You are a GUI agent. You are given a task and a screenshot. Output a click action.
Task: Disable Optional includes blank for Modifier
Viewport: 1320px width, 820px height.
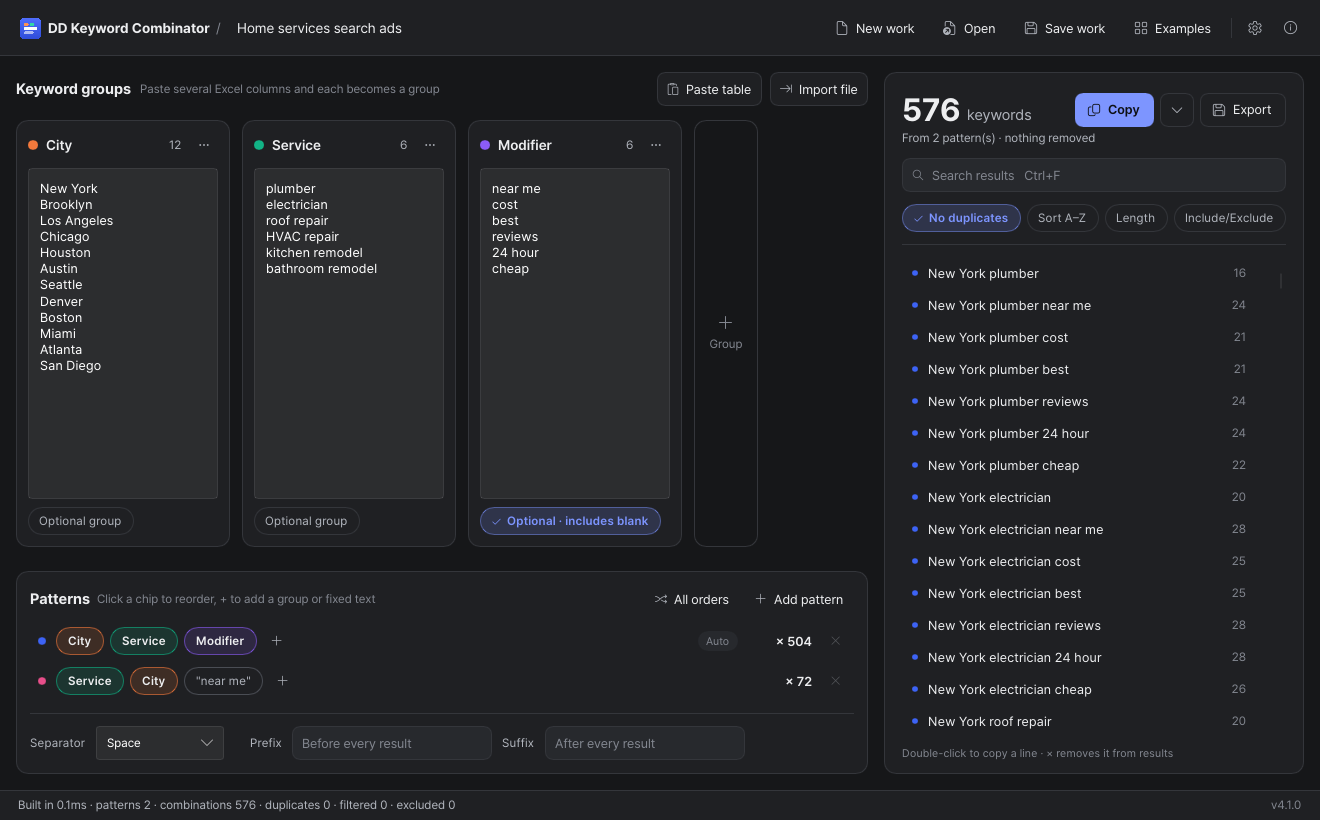(x=570, y=521)
